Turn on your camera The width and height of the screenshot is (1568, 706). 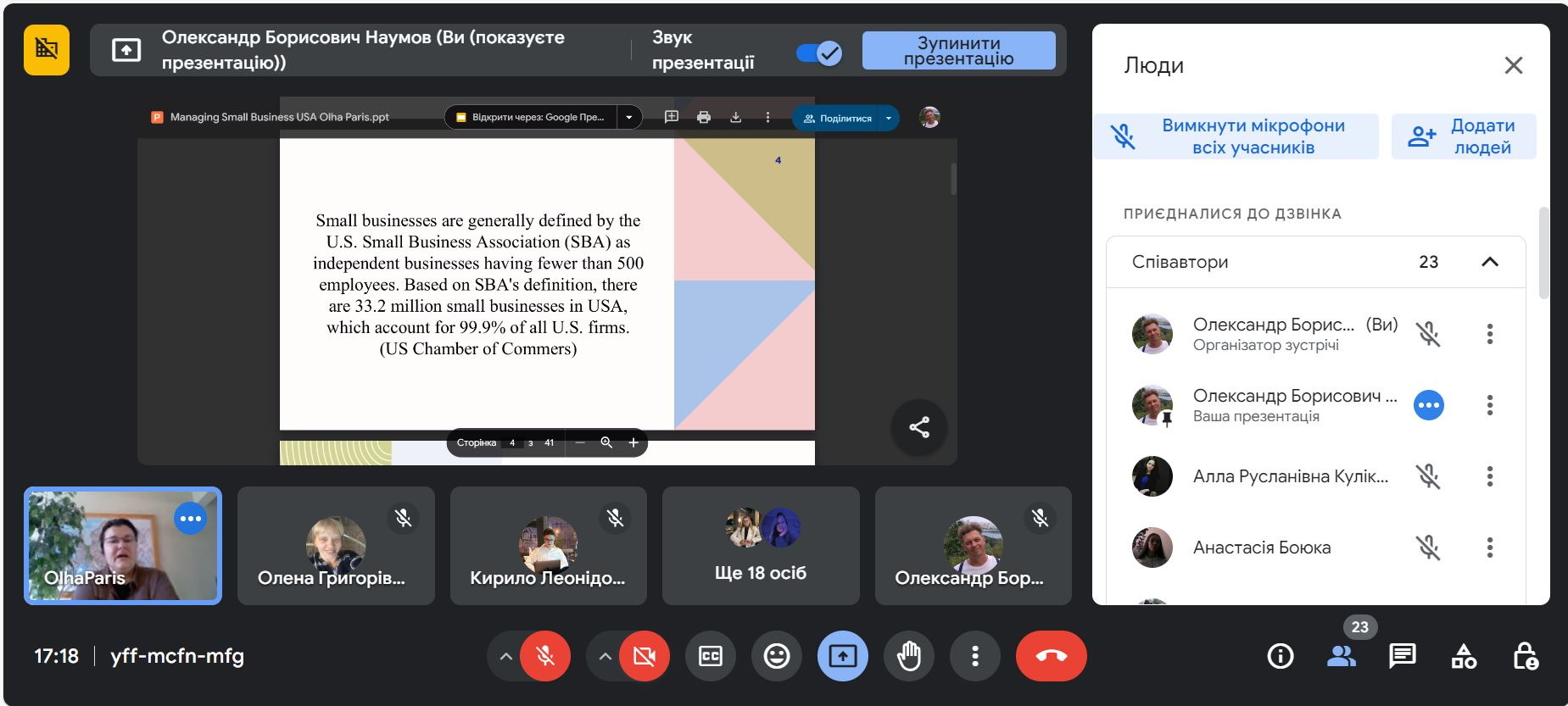tap(644, 656)
